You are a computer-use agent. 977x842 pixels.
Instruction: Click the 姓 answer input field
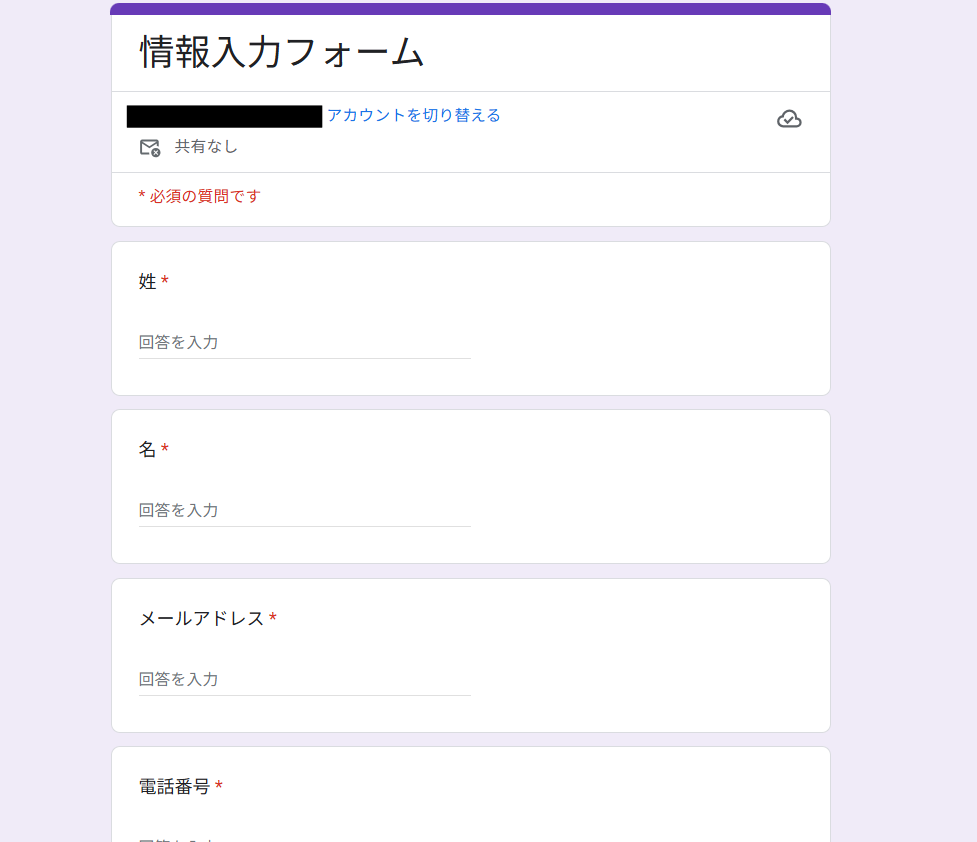[x=305, y=343]
